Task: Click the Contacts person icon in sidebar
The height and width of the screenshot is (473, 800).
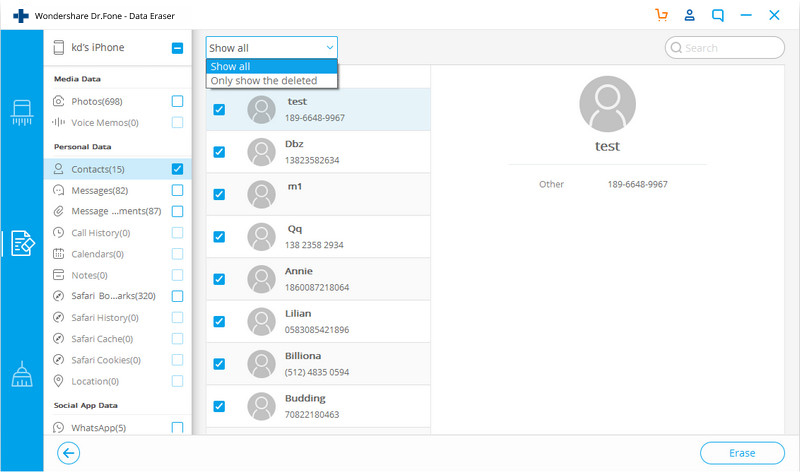Action: [x=59, y=169]
